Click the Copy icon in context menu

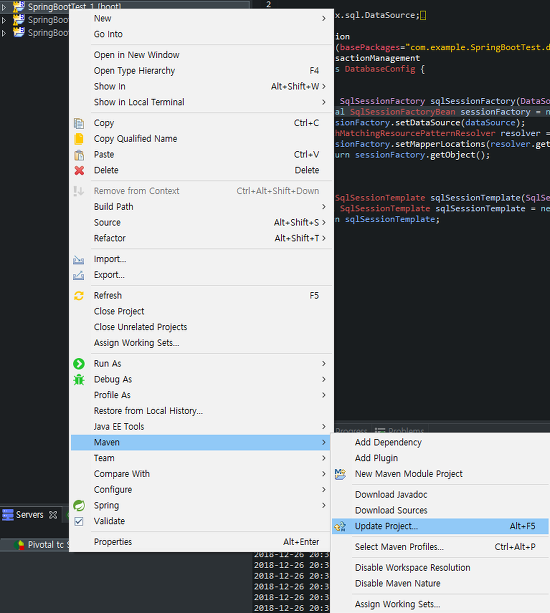[79, 124]
